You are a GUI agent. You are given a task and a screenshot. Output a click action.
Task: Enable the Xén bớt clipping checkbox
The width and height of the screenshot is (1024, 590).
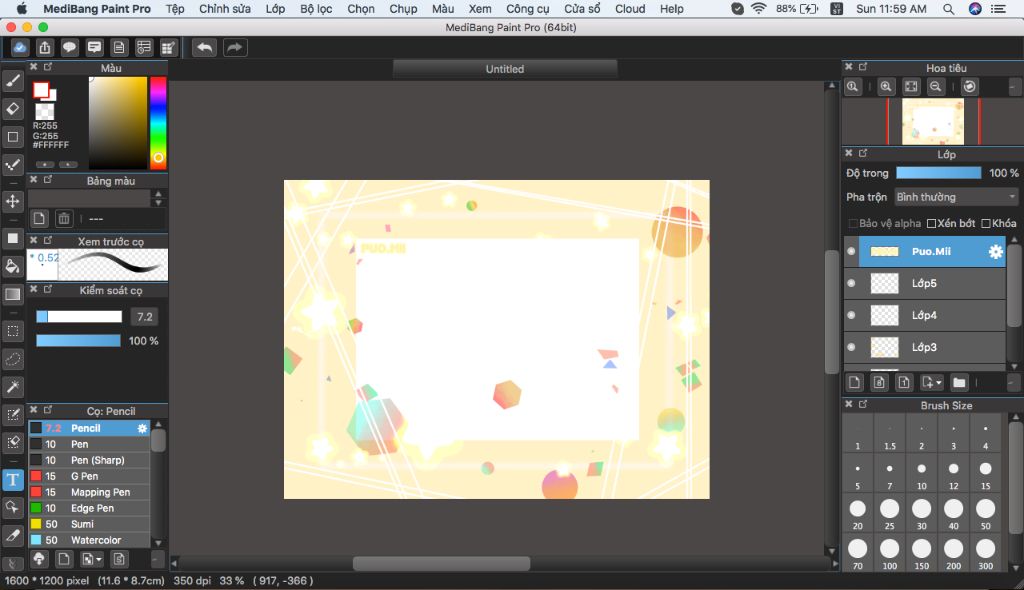932,223
